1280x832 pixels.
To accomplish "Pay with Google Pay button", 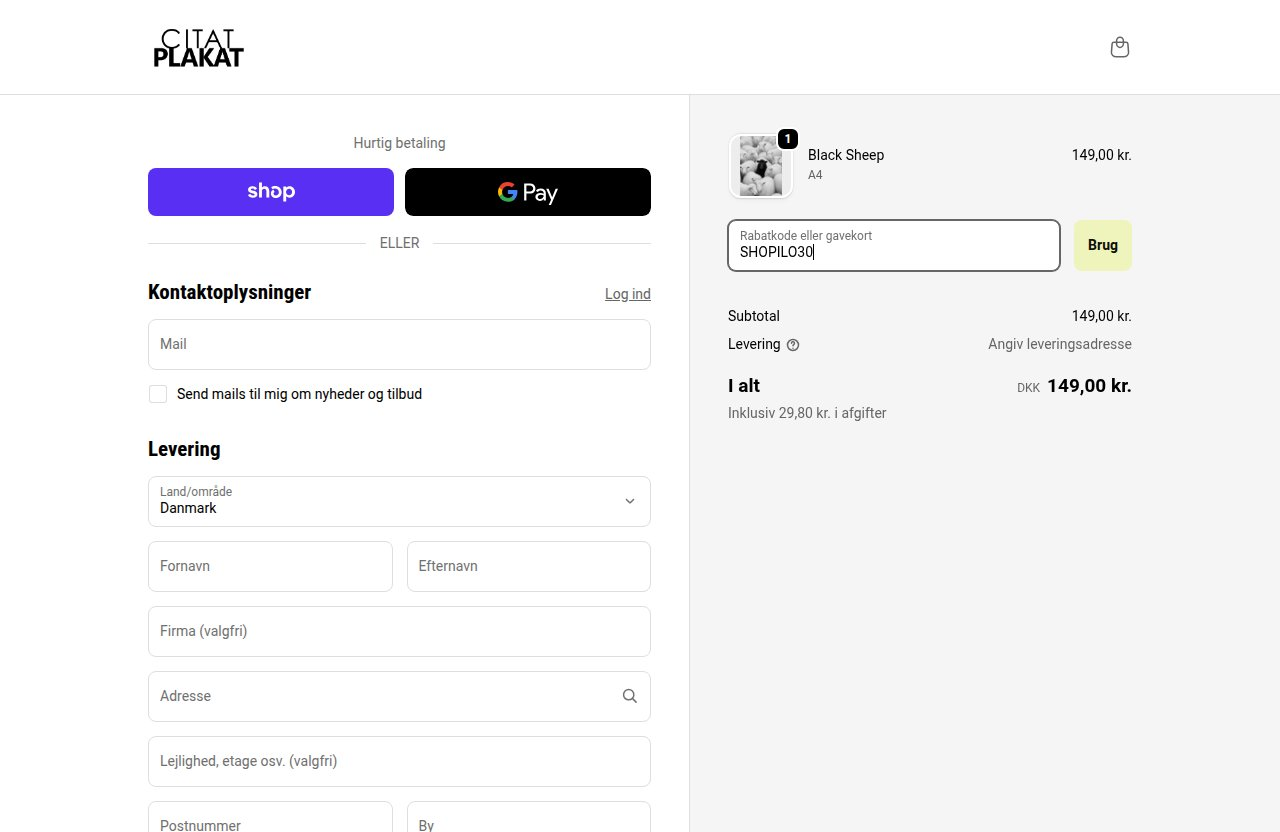I will pyautogui.click(x=528, y=192).
